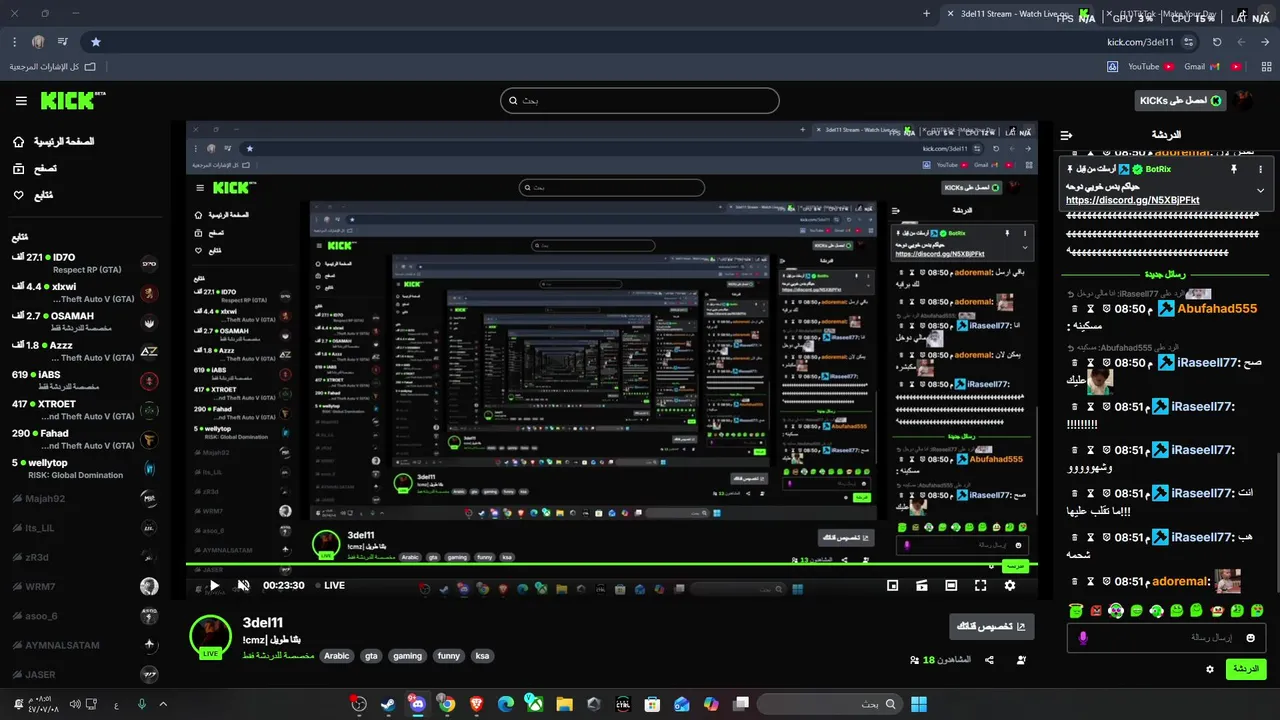Open the home page sidebar item
Image resolution: width=1280 pixels, height=720 pixels.
pyautogui.click(x=54, y=142)
